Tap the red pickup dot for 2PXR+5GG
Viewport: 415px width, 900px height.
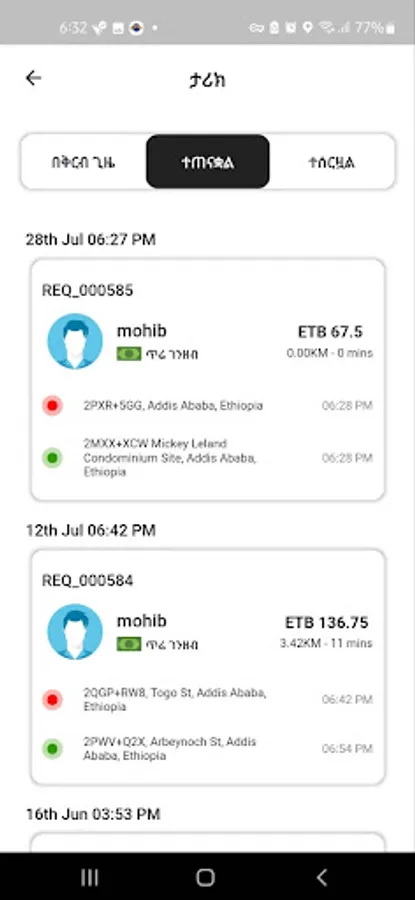click(53, 406)
